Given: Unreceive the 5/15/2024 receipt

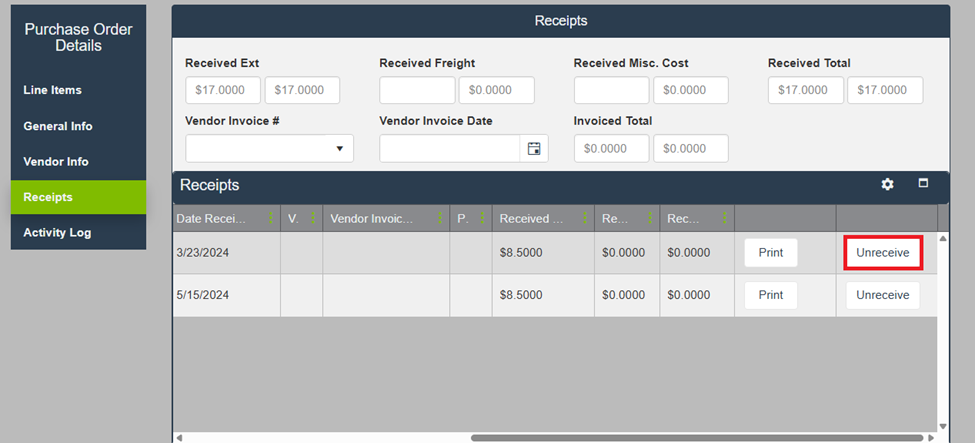Looking at the screenshot, I should [882, 295].
